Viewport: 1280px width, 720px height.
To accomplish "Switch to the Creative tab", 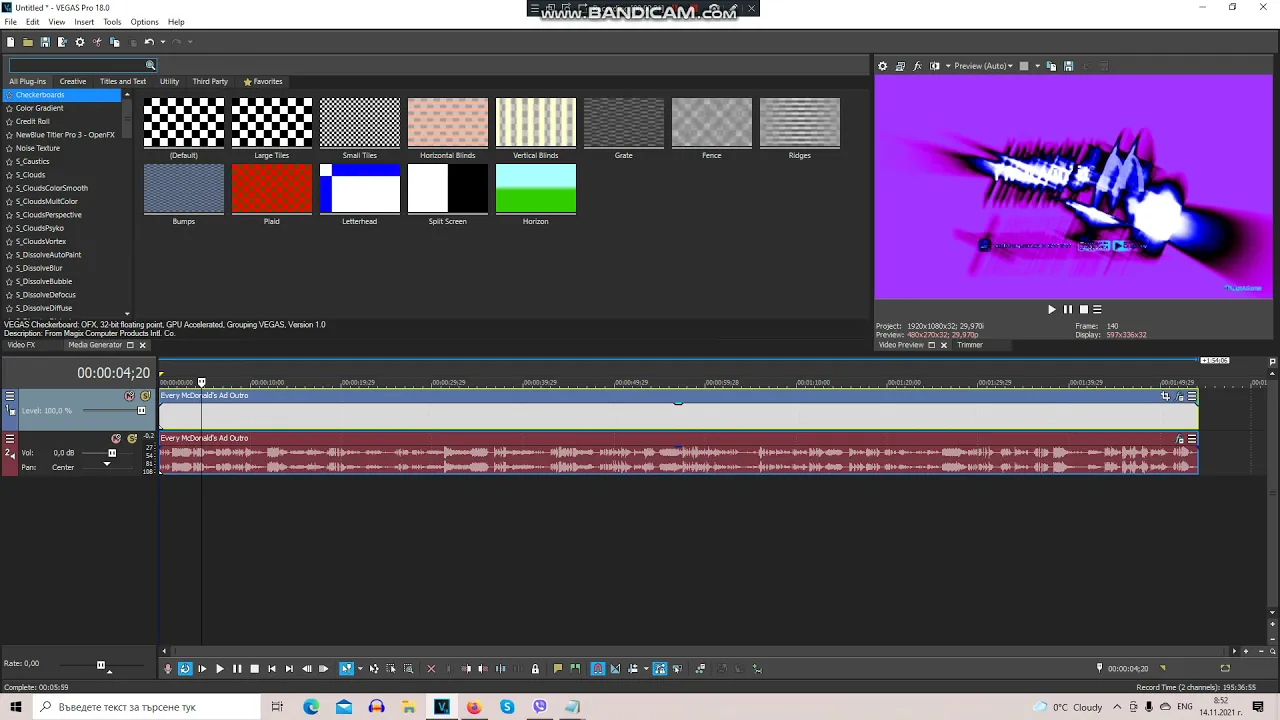I will point(73,81).
